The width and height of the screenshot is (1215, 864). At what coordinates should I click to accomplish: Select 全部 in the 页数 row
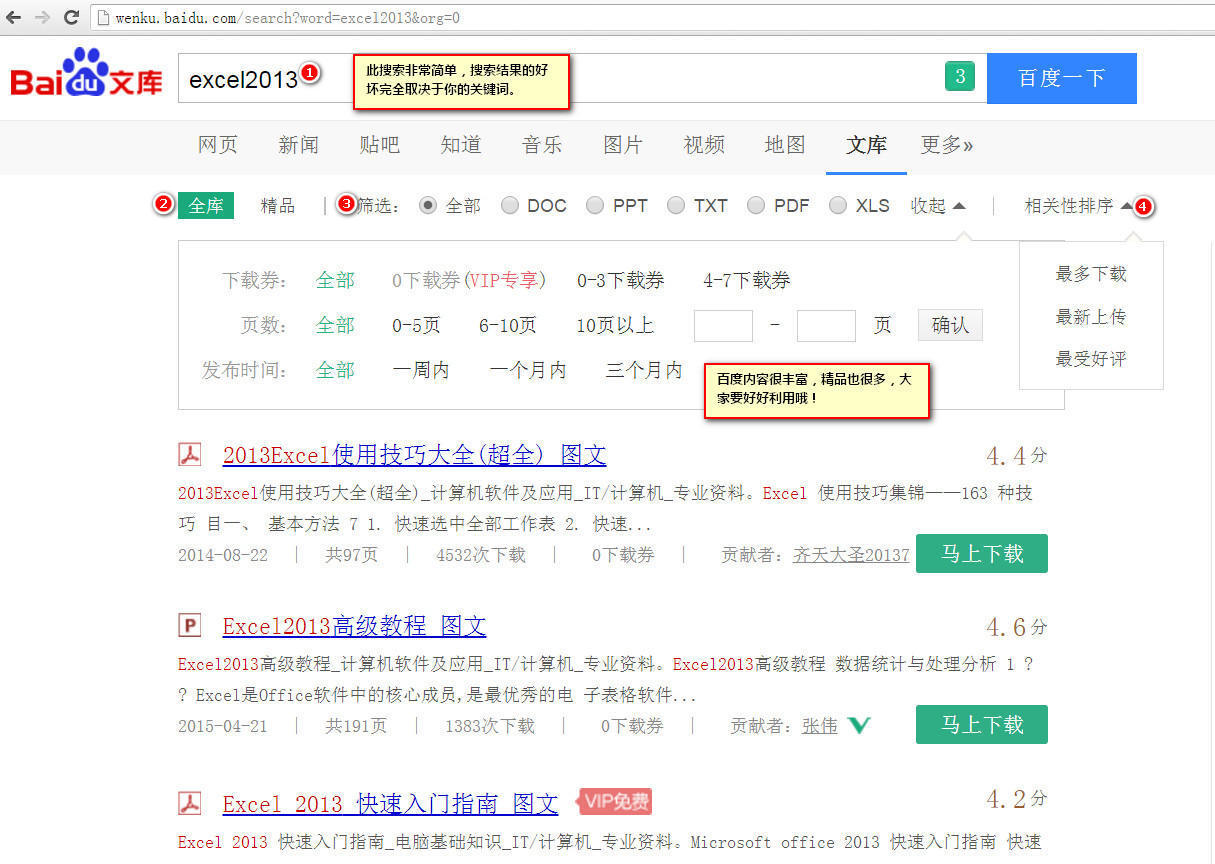coord(335,325)
